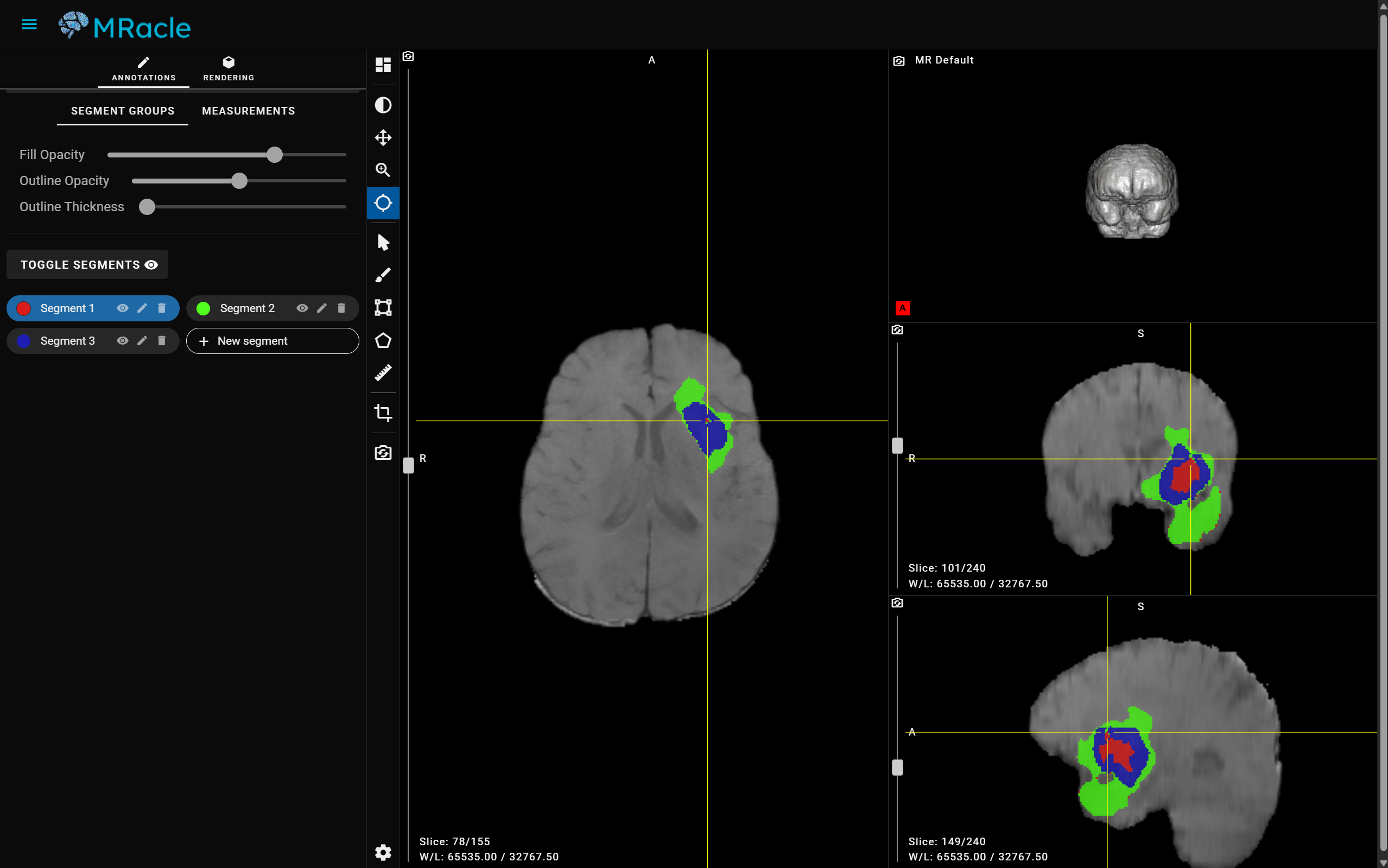
Task: Toggle visibility of Segment 1
Action: click(123, 308)
